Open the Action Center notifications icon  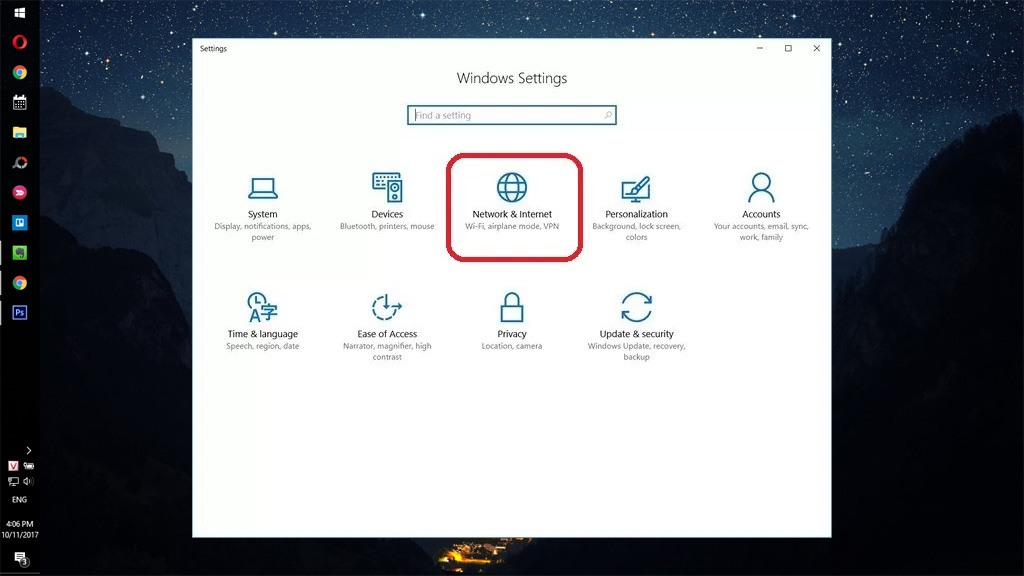pyautogui.click(x=20, y=559)
